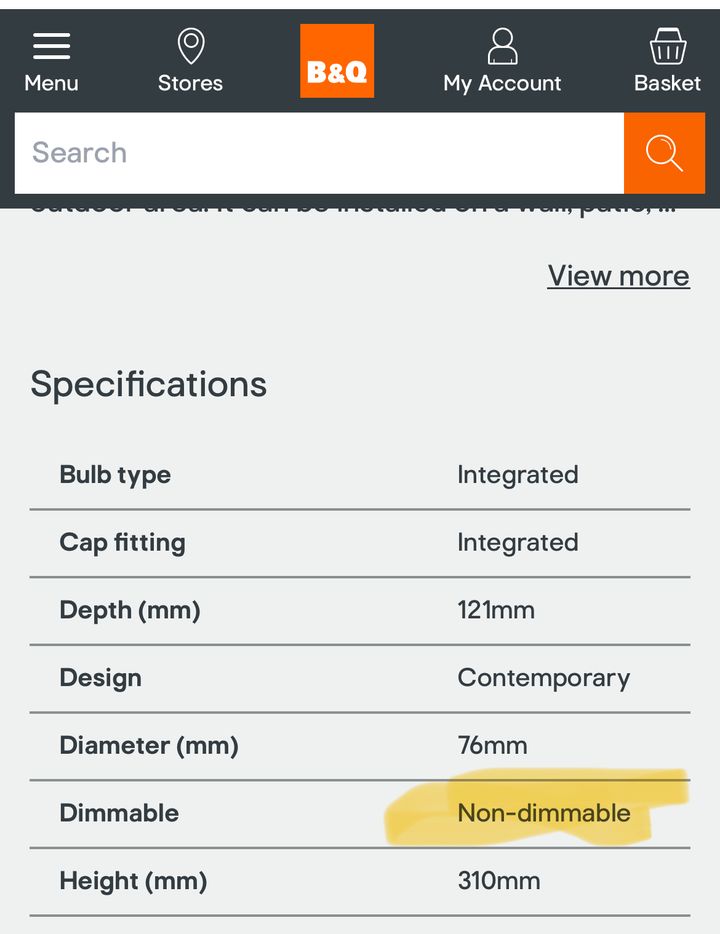Image resolution: width=720 pixels, height=934 pixels.
Task: Go to the B&Q logo homepage
Action: [337, 61]
